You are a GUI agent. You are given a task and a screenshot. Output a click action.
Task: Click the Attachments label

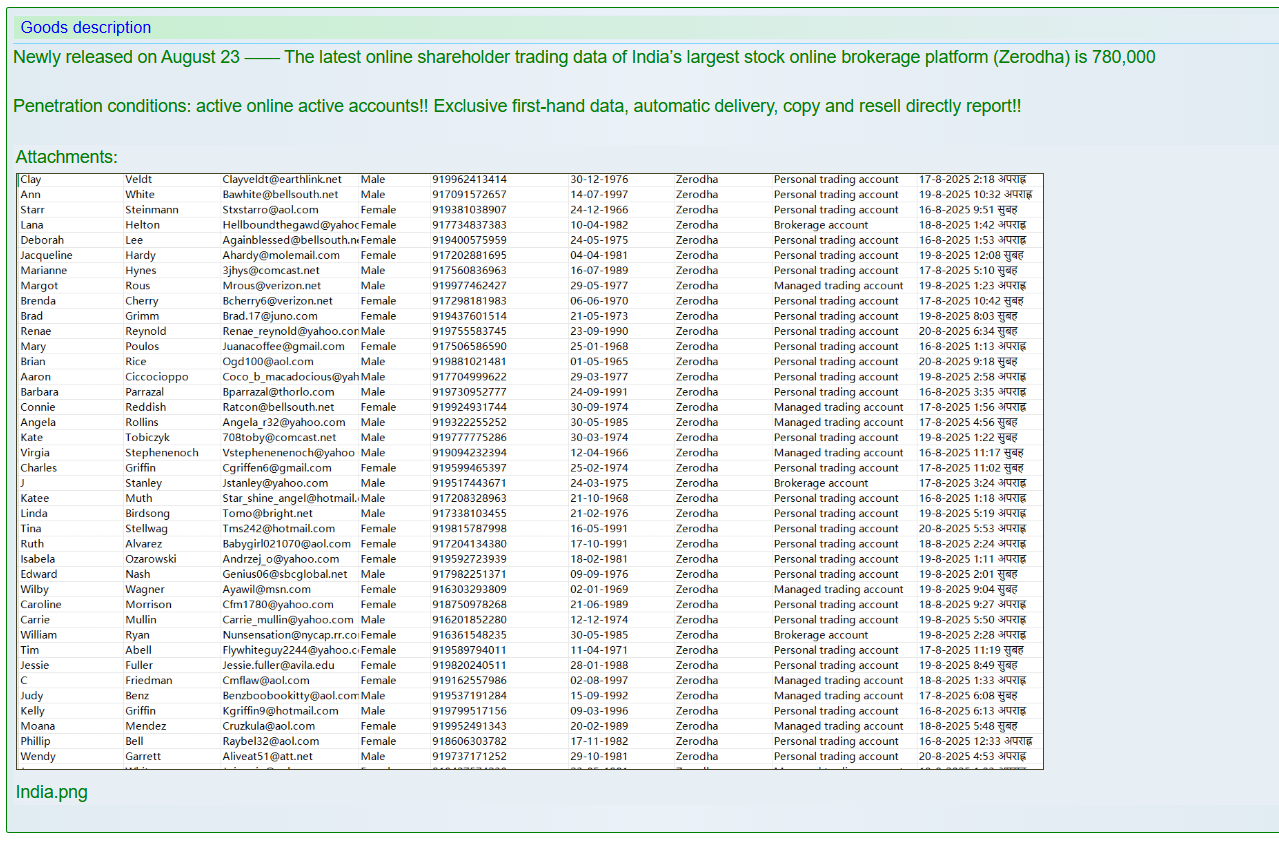pos(66,157)
